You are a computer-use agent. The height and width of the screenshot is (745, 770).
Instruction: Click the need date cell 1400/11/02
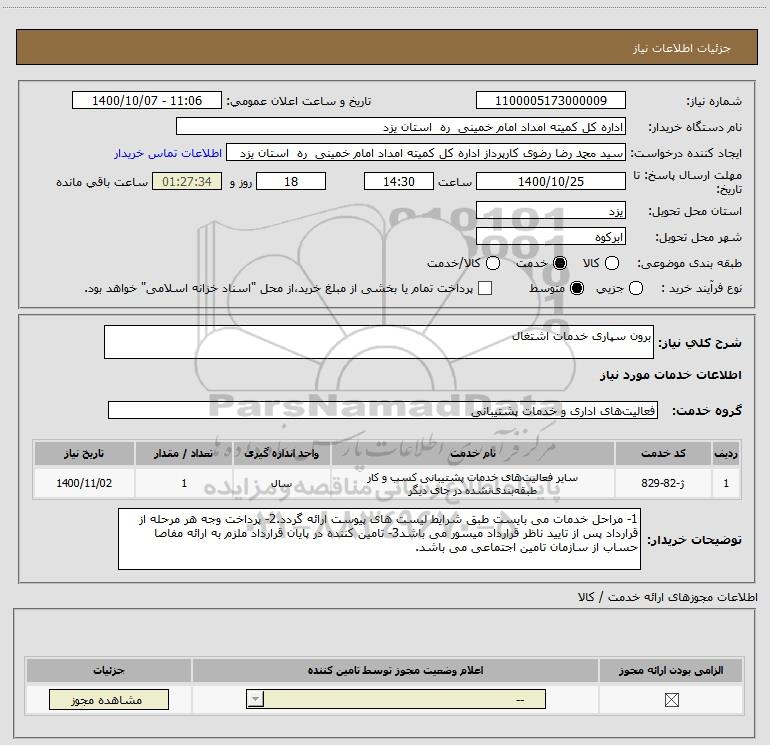pos(84,483)
